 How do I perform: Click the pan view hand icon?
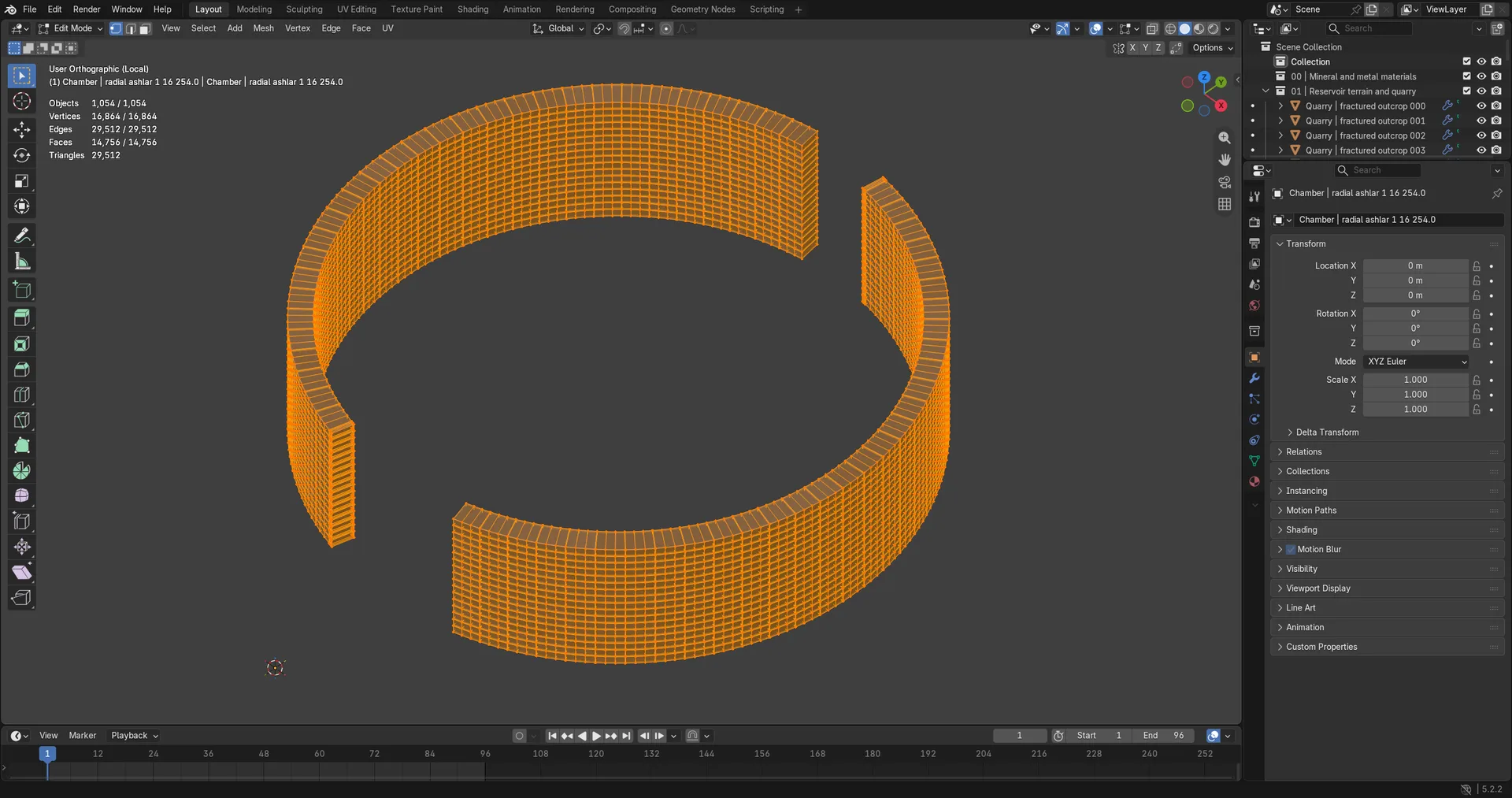tap(1225, 160)
